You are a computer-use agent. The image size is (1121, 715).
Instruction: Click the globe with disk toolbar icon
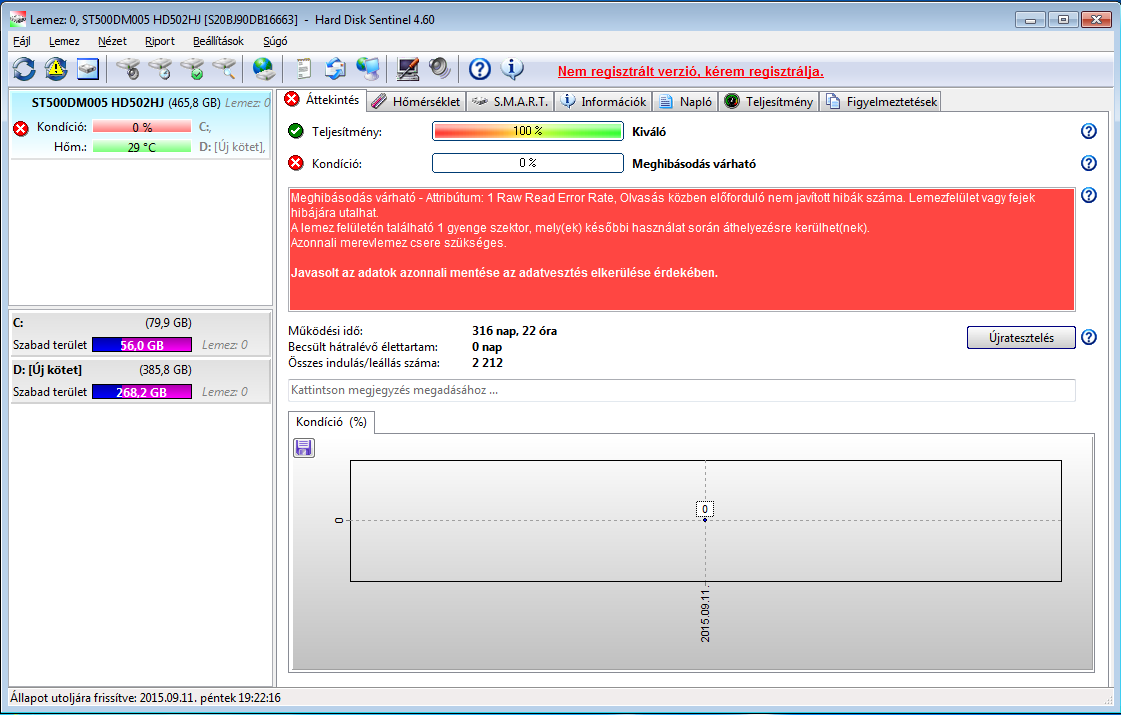click(263, 69)
